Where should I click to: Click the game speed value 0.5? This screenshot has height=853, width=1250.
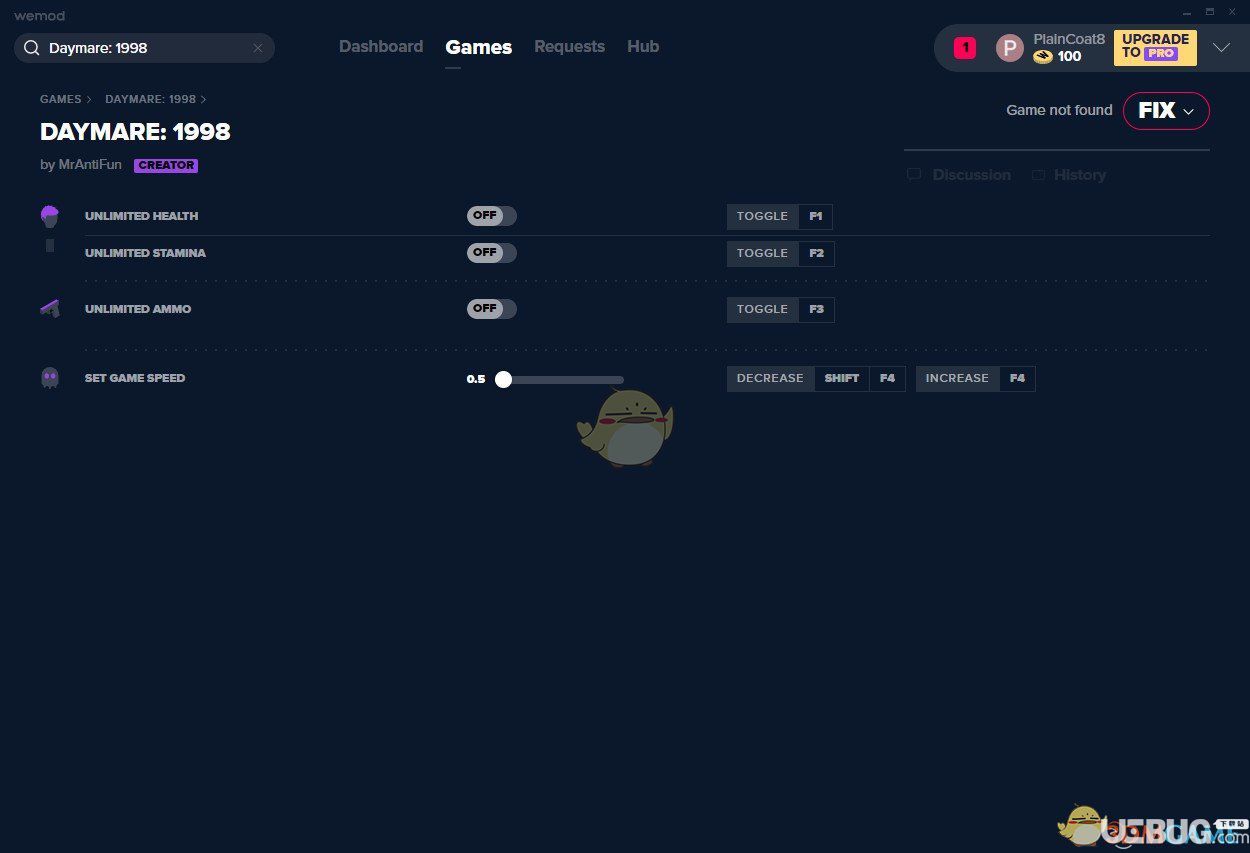[x=476, y=379]
